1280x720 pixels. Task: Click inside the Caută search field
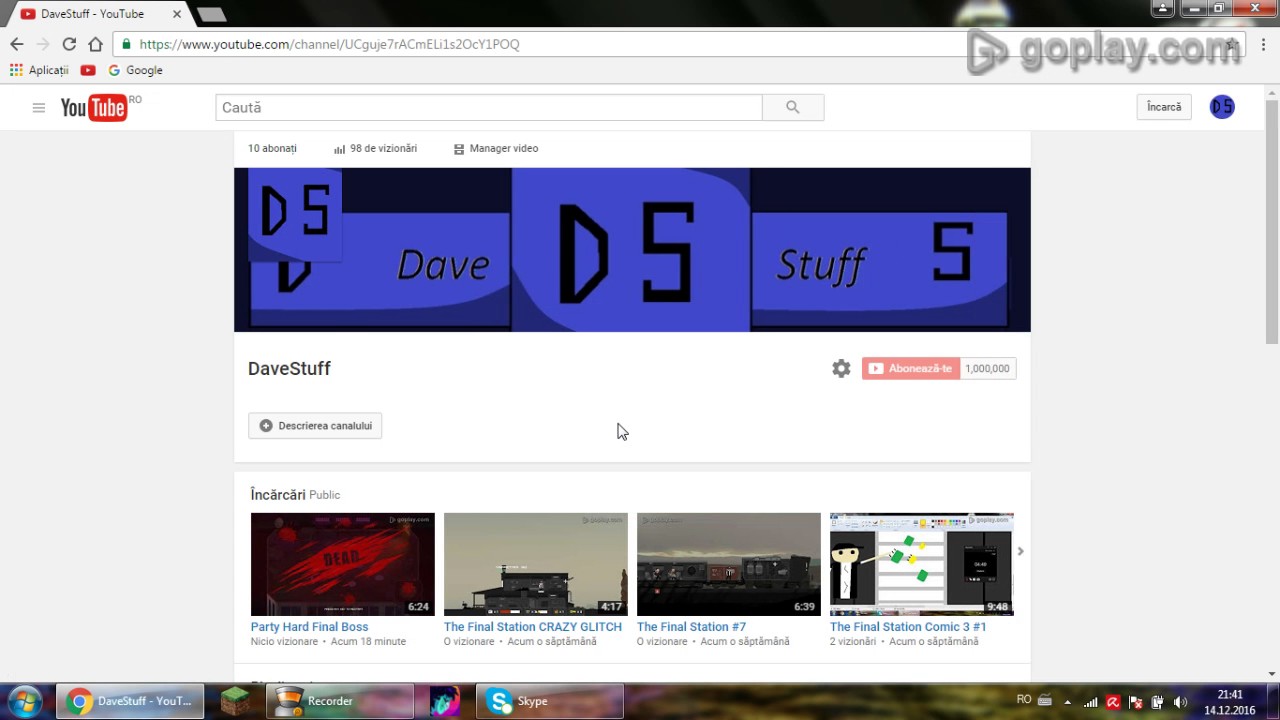489,107
